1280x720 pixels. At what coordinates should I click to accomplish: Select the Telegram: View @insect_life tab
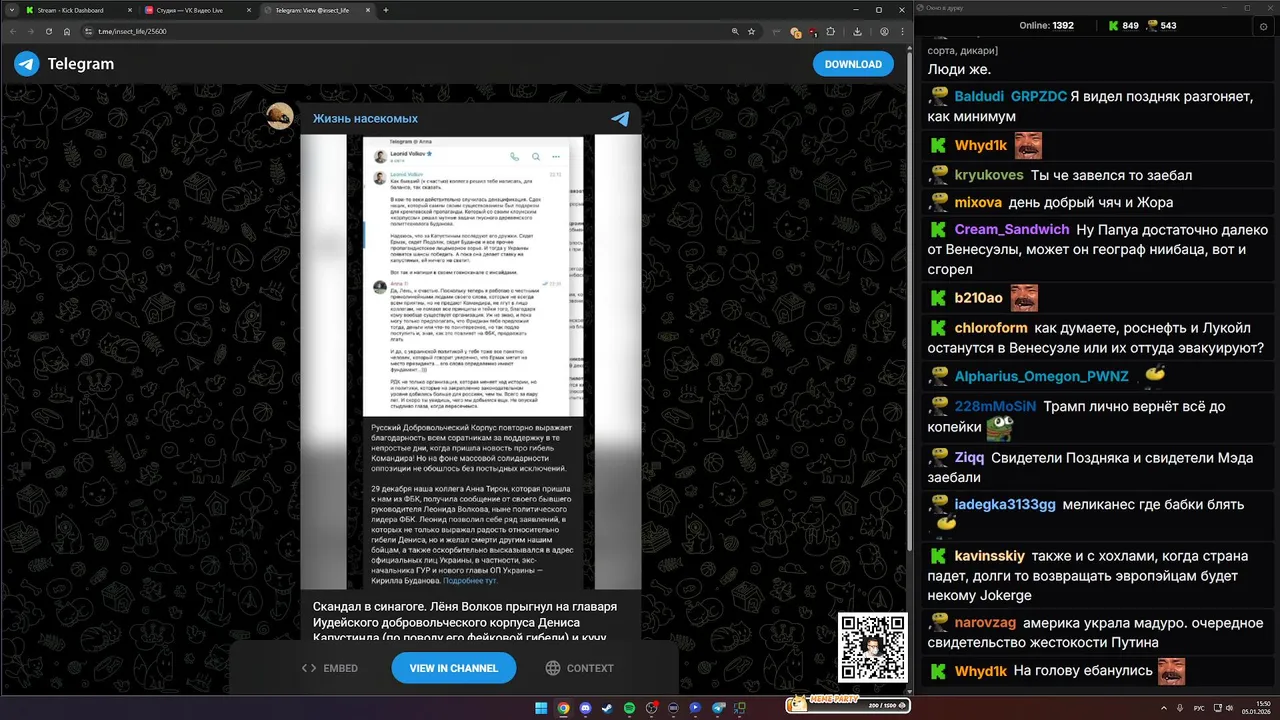315,10
